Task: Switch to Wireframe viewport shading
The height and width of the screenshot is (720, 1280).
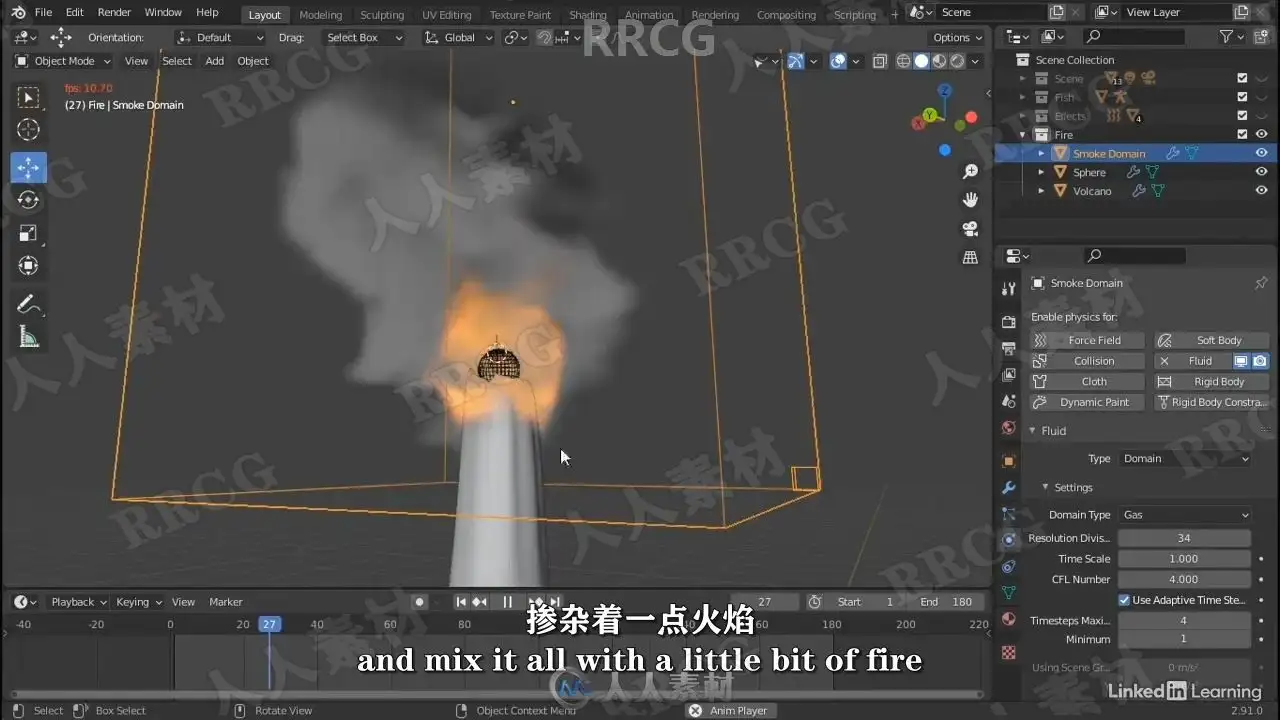Action: 903,61
